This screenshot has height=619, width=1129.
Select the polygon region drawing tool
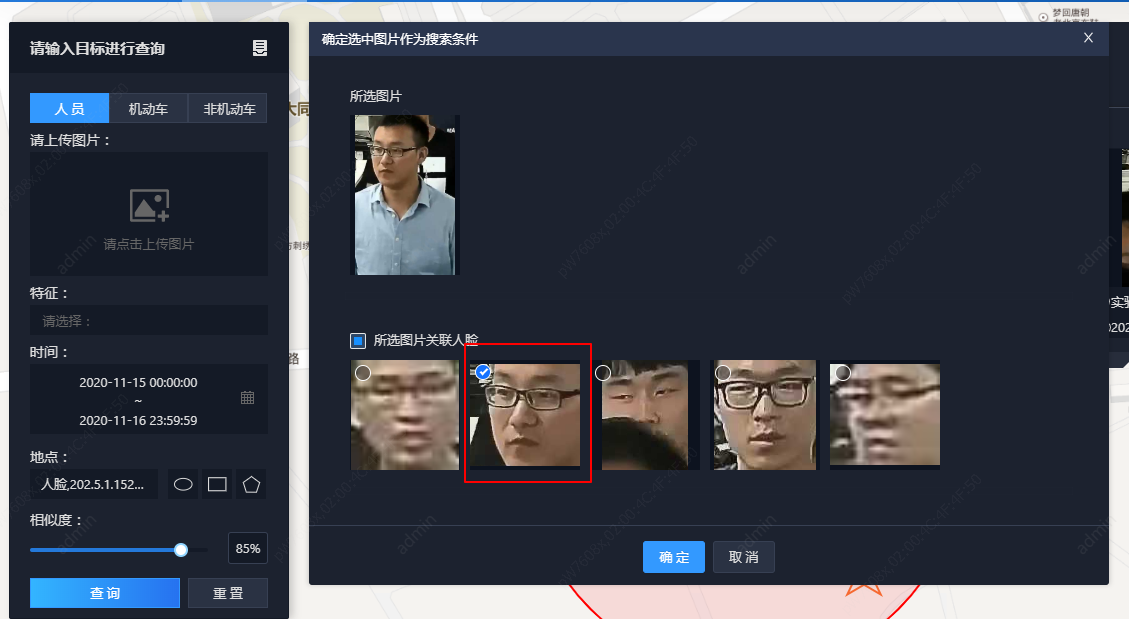click(251, 484)
